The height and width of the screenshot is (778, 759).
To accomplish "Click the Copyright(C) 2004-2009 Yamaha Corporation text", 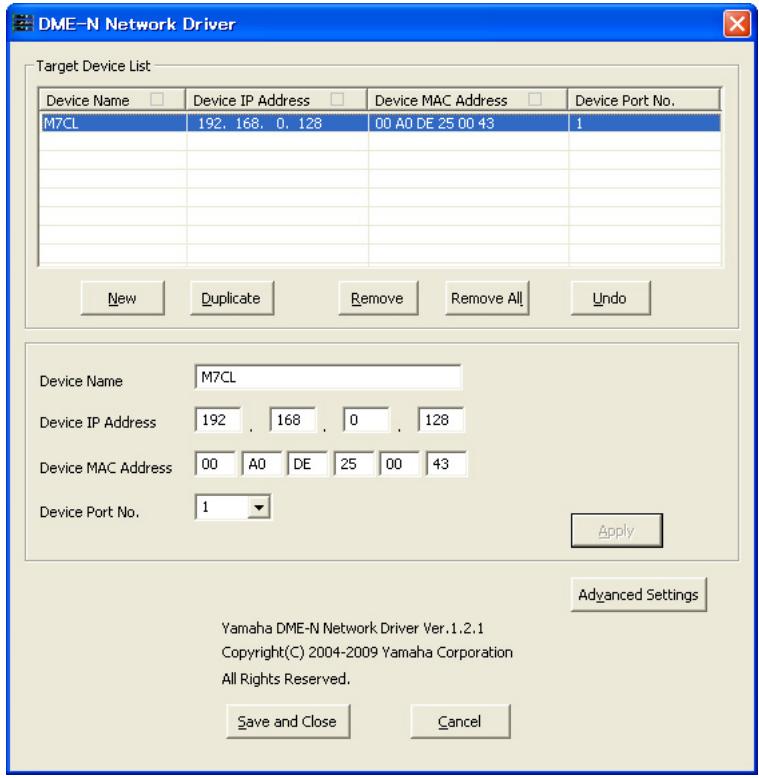I will tap(367, 652).
